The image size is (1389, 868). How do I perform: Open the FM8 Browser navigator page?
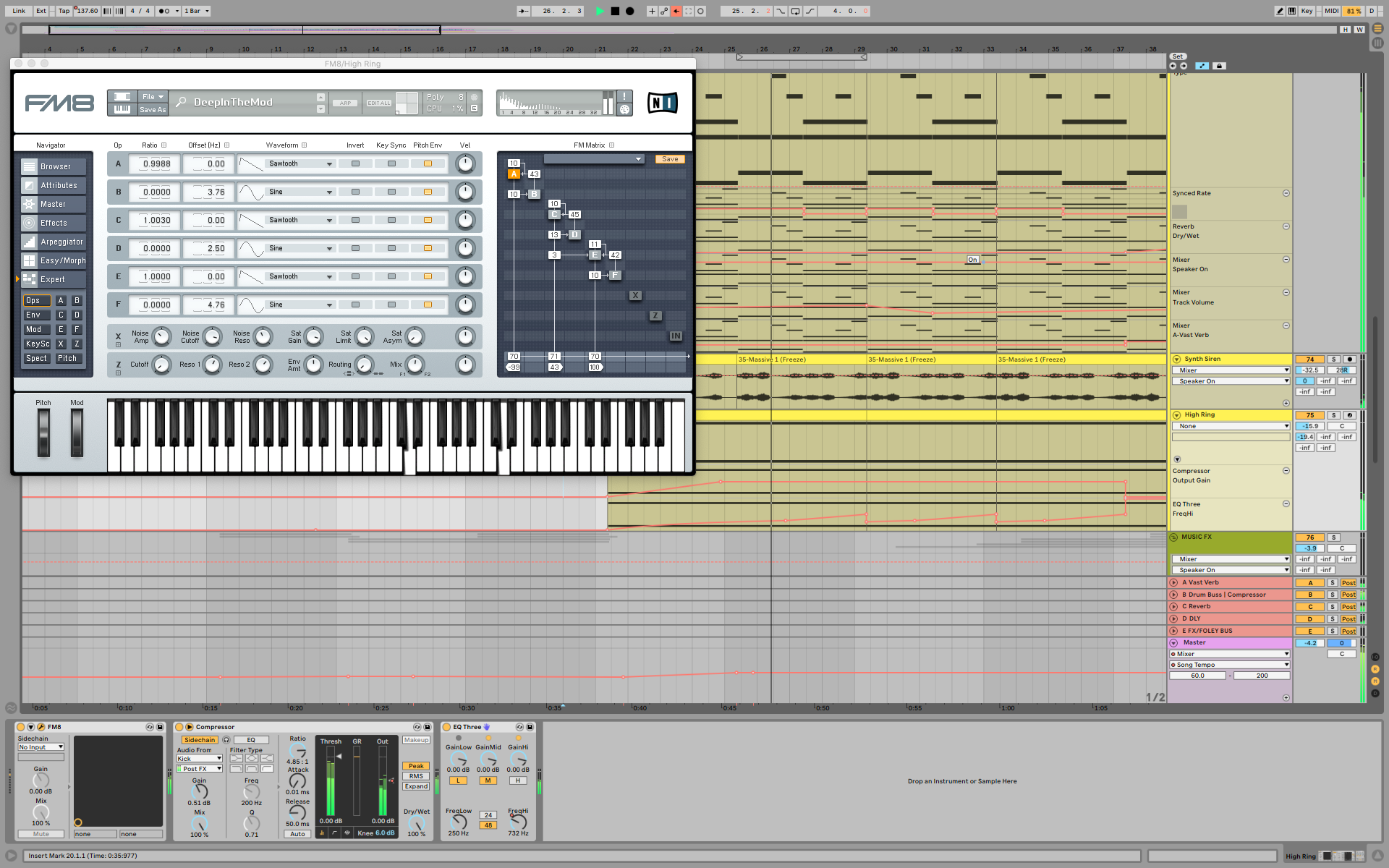pos(54,166)
